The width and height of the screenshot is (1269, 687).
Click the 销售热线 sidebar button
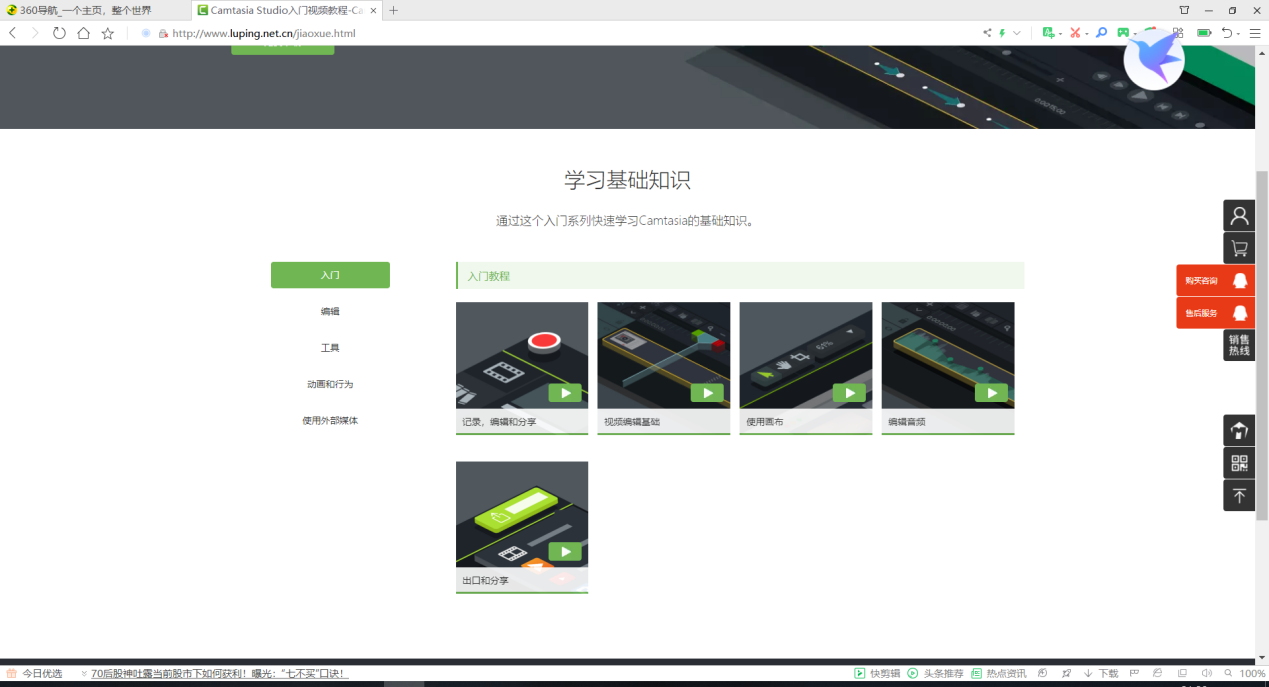click(x=1239, y=345)
